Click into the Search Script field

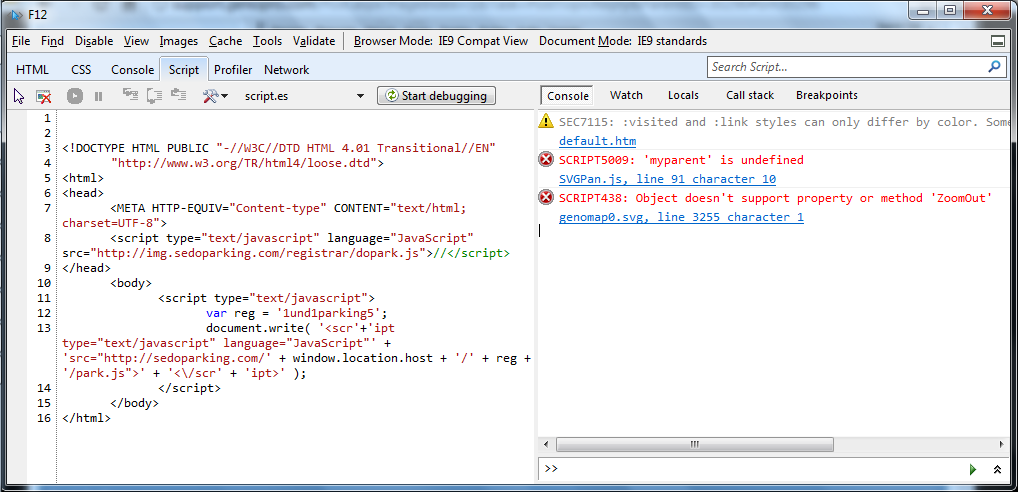847,67
